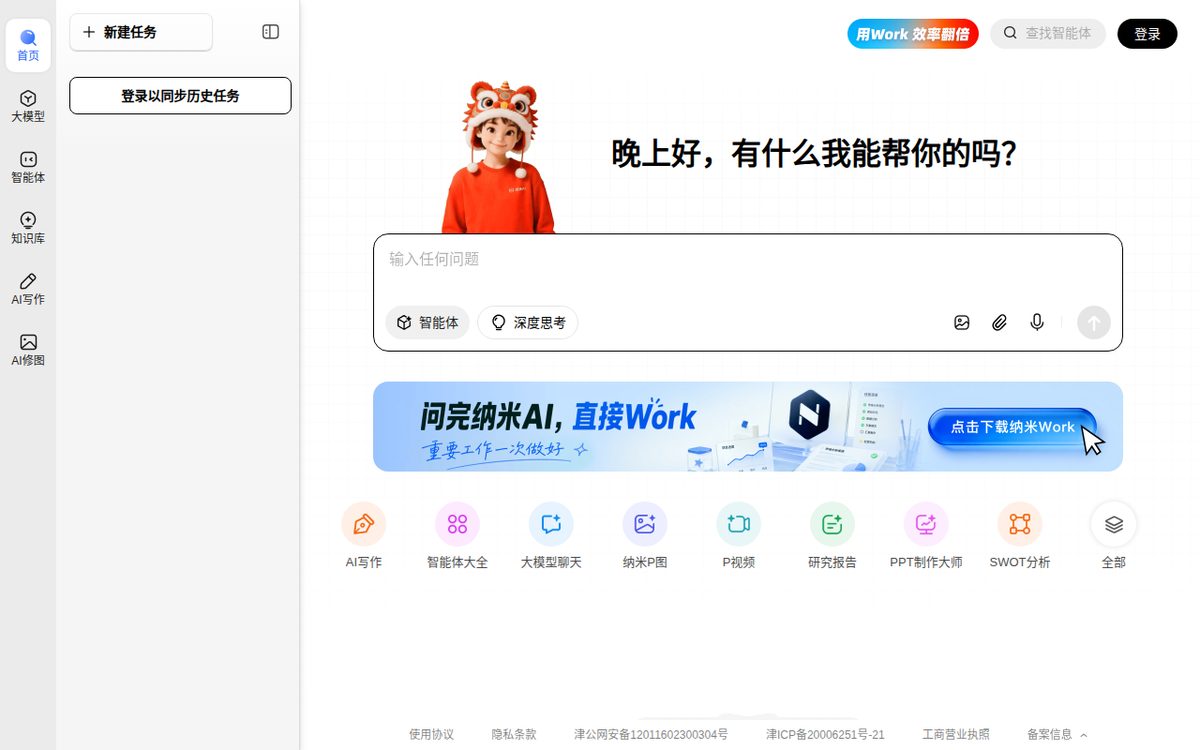1200x750 pixels.
Task: Start voice input with microphone icon
Action: pyautogui.click(x=1037, y=322)
